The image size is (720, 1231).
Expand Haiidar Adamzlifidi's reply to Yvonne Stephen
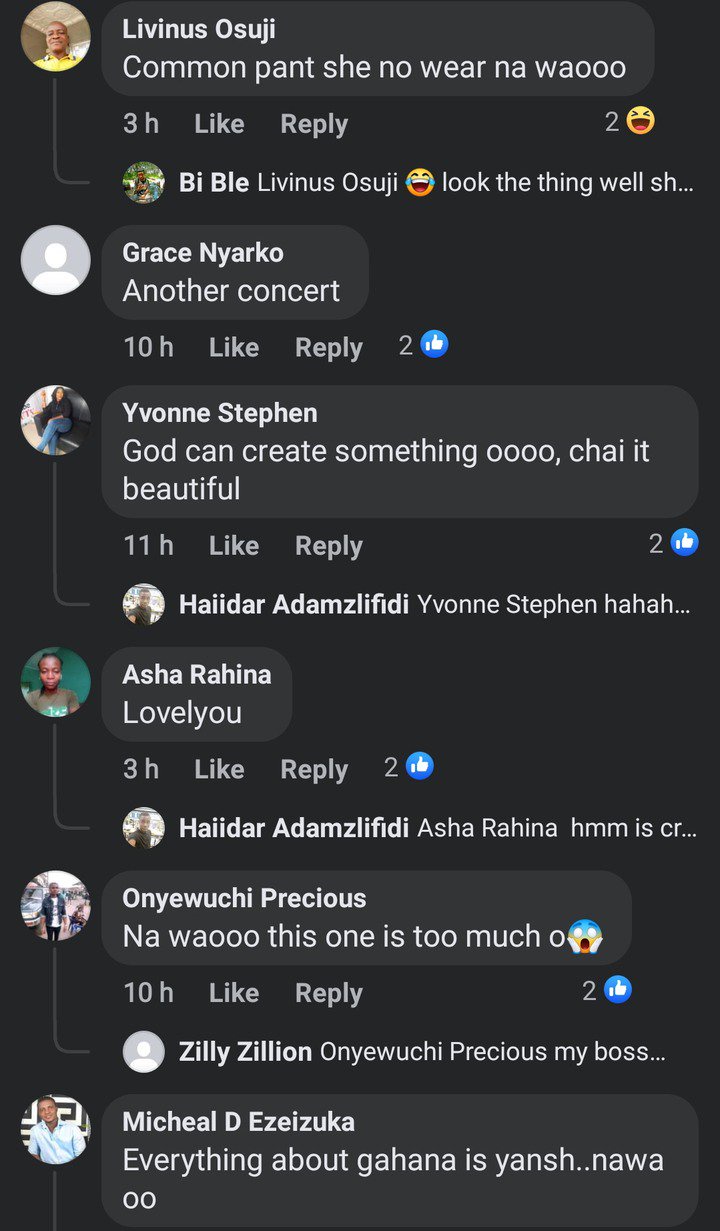(x=554, y=604)
